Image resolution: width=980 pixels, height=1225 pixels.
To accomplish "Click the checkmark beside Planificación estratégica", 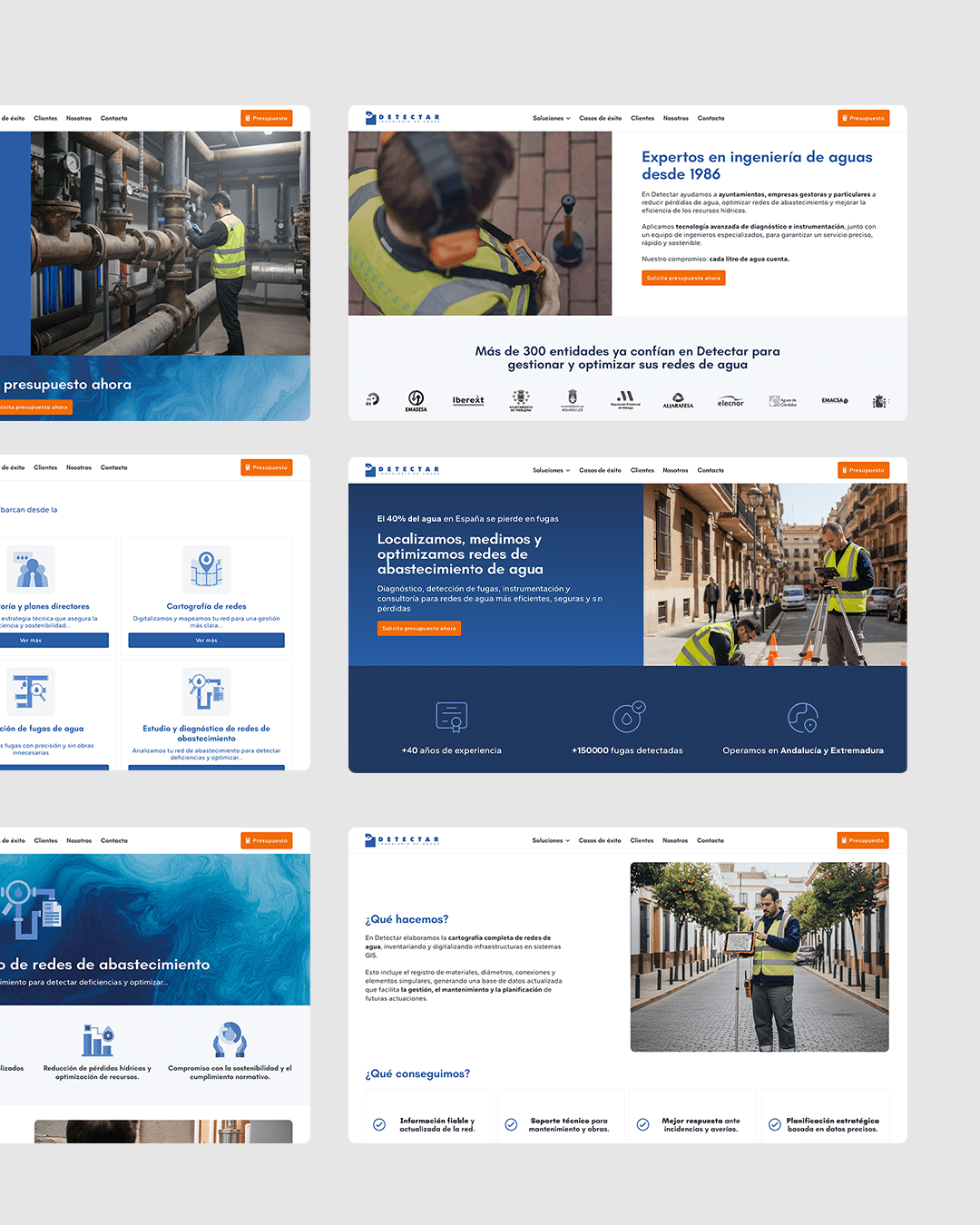I will [775, 1124].
